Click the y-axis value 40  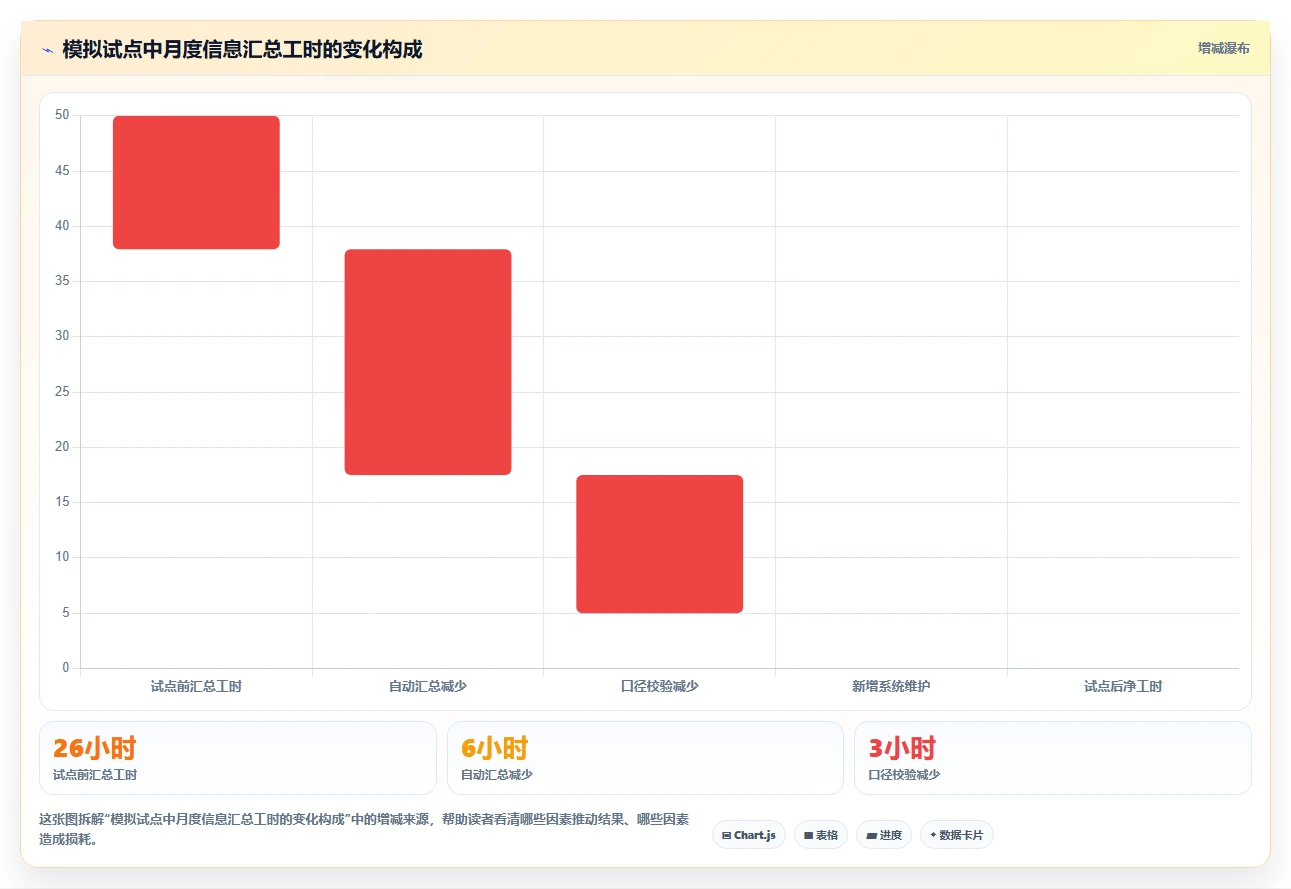click(x=62, y=226)
